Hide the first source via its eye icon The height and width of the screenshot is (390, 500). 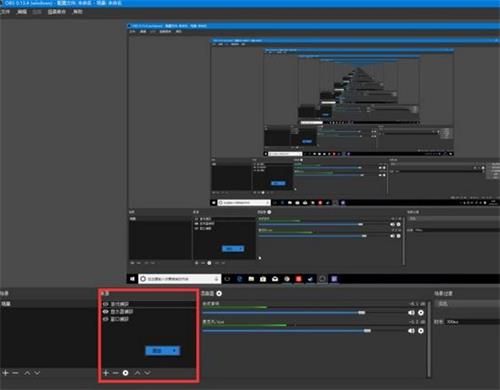[x=106, y=304]
